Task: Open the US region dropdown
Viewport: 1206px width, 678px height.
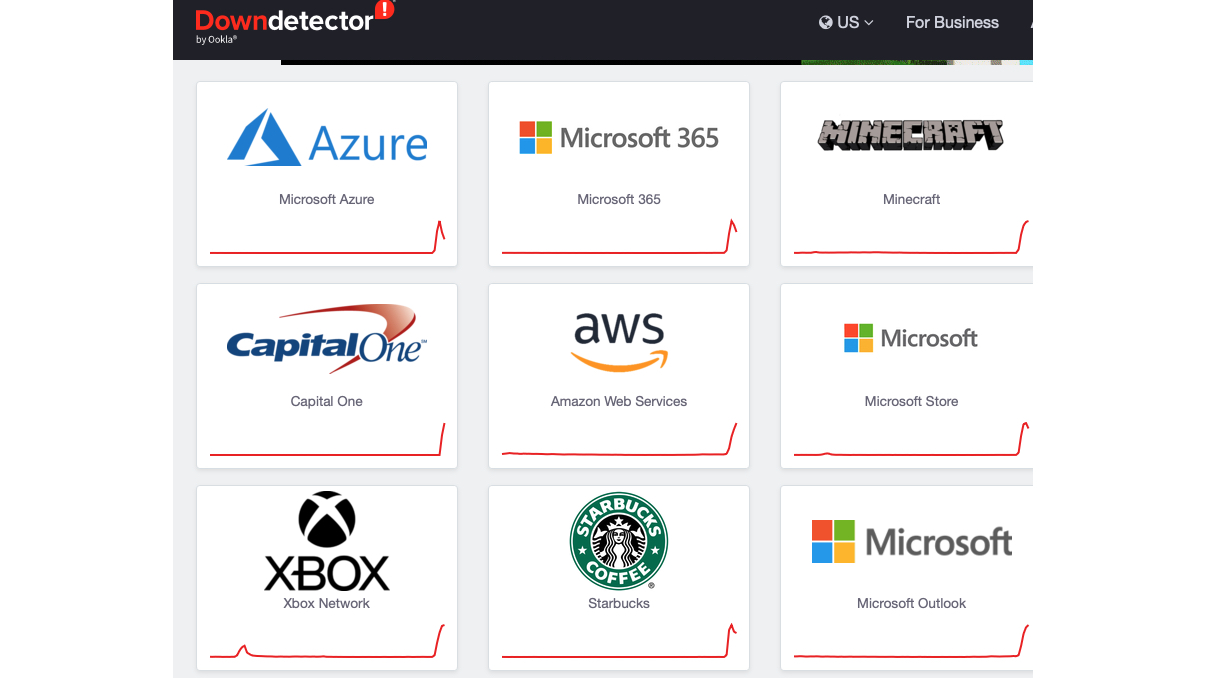Action: [846, 22]
